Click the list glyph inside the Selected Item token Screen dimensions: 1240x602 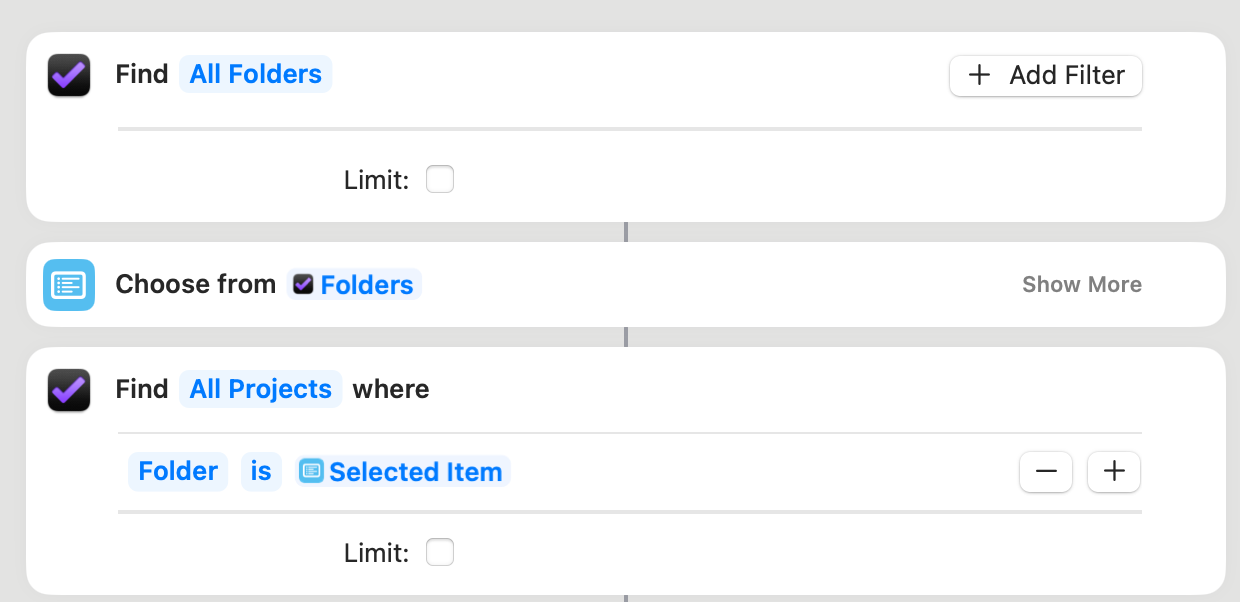(x=312, y=471)
